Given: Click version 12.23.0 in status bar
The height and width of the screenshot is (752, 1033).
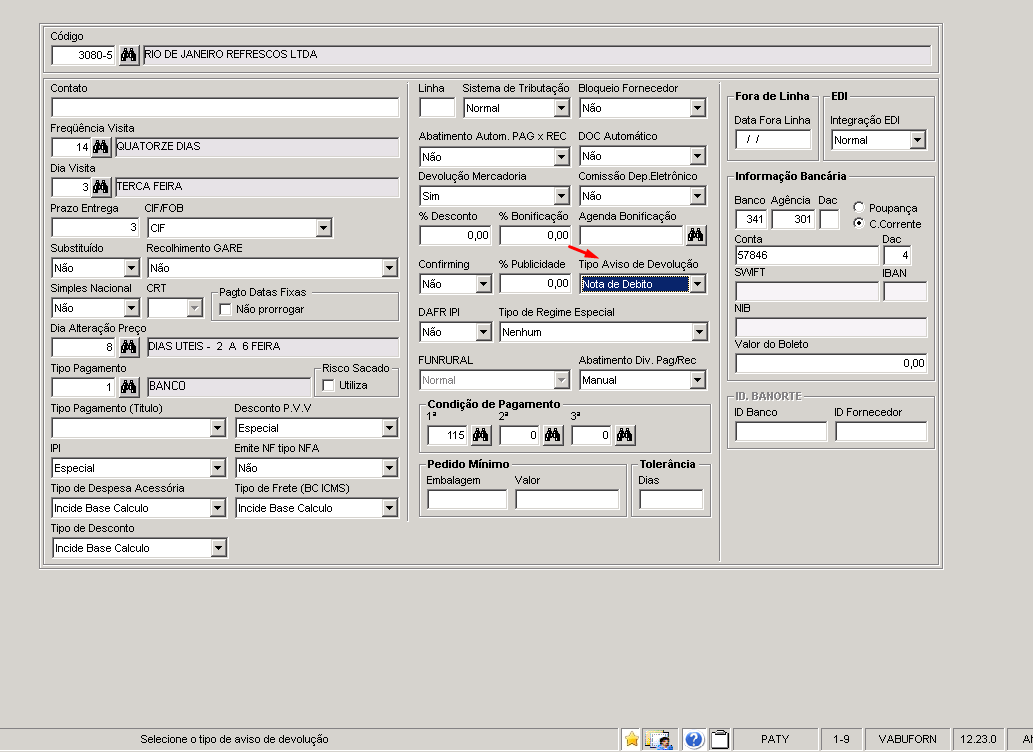Looking at the screenshot, I should (978, 739).
